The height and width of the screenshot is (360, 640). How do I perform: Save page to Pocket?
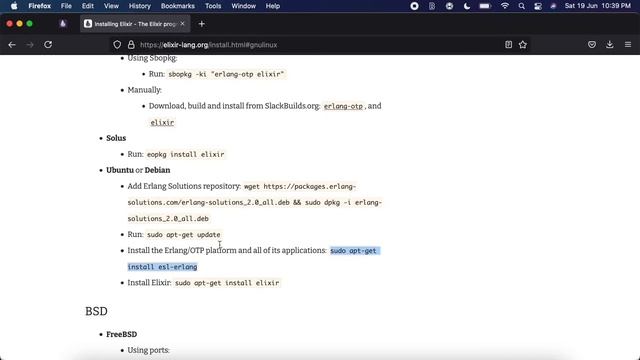592,45
